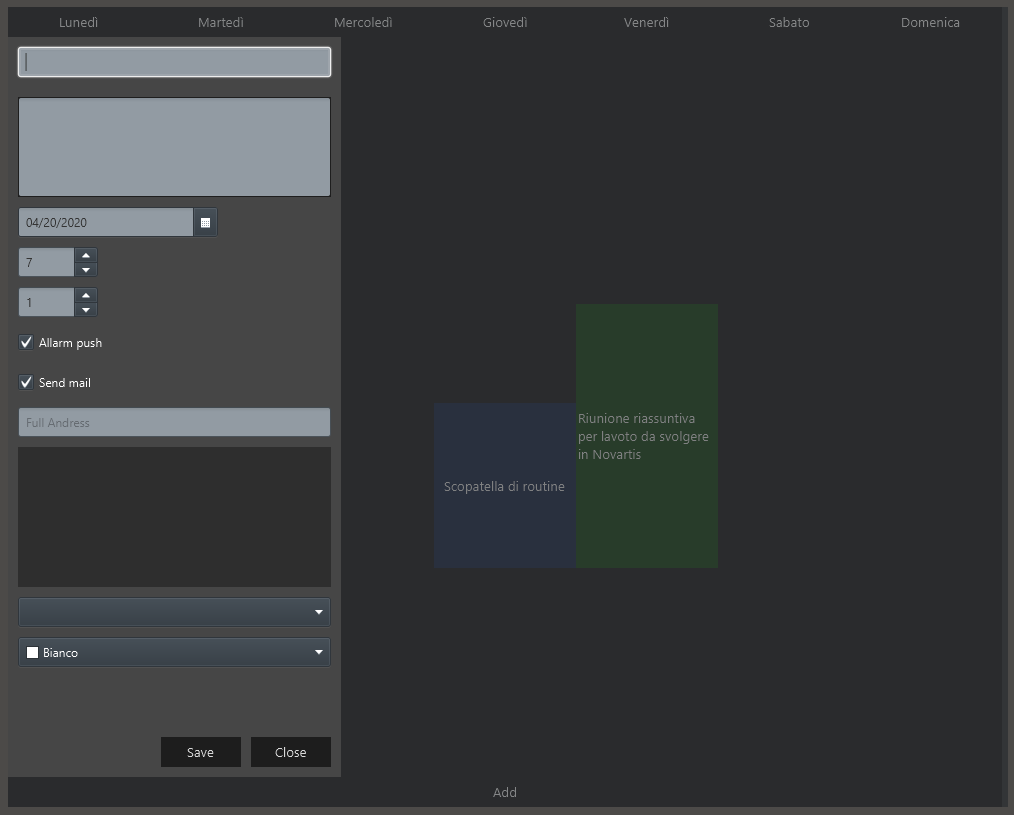The width and height of the screenshot is (1014, 815).
Task: Select the Venerdì day header
Action: [x=646, y=23]
